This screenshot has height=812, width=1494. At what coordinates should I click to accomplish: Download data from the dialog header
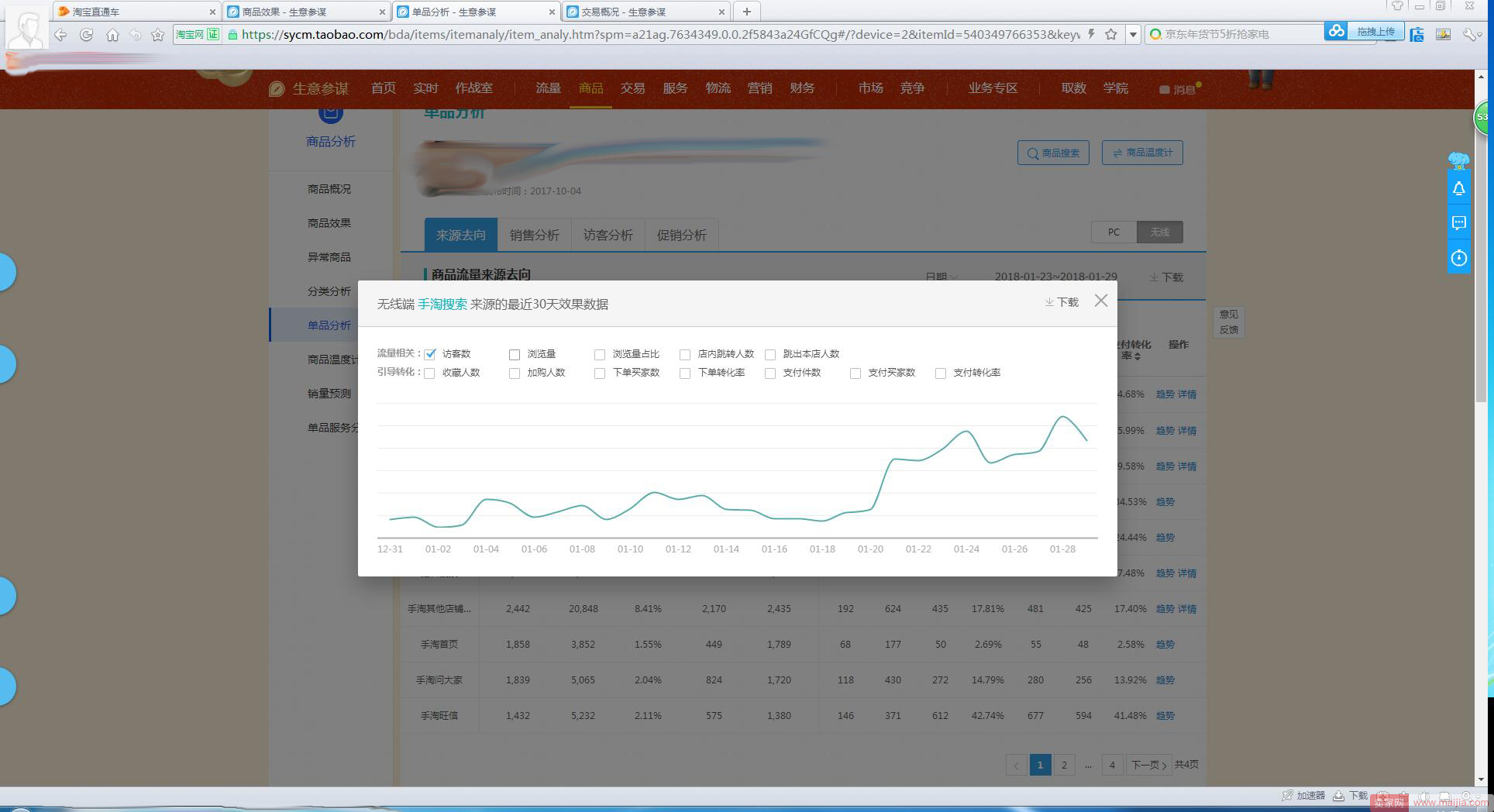click(1062, 302)
